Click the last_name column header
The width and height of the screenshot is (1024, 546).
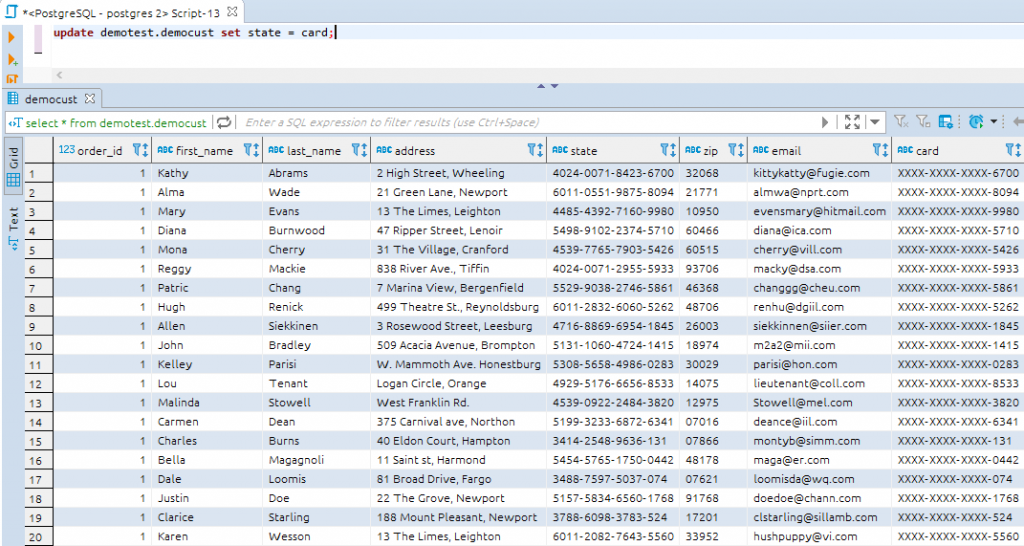pyautogui.click(x=314, y=151)
